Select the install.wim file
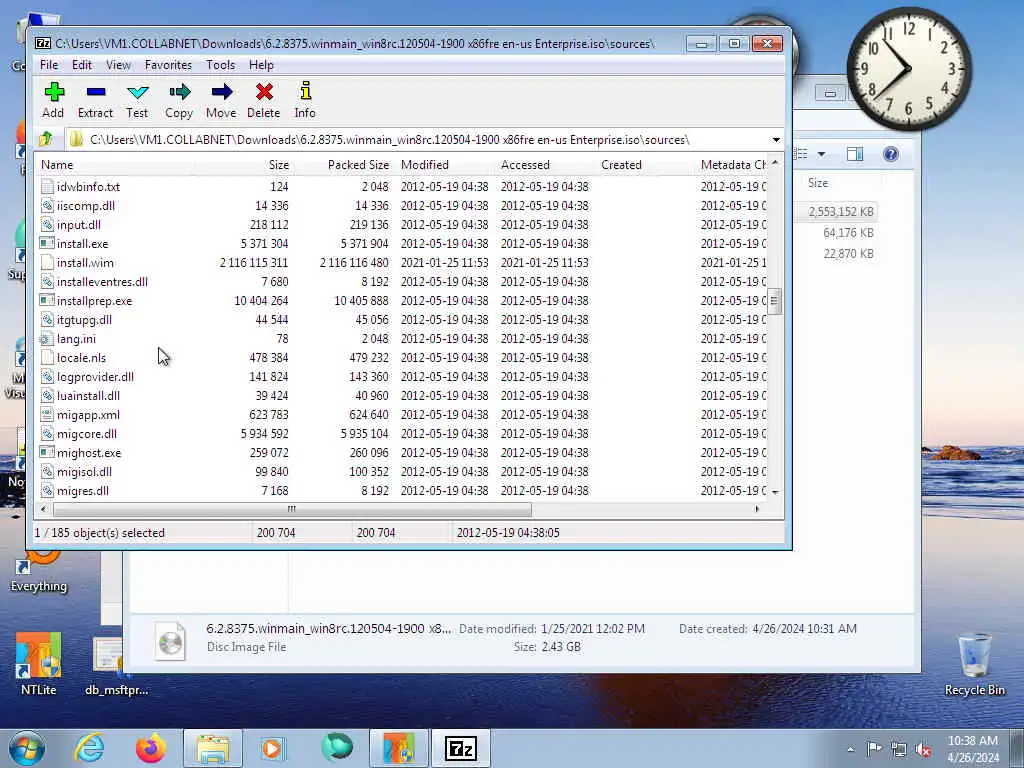This screenshot has height=768, width=1024. (85, 263)
